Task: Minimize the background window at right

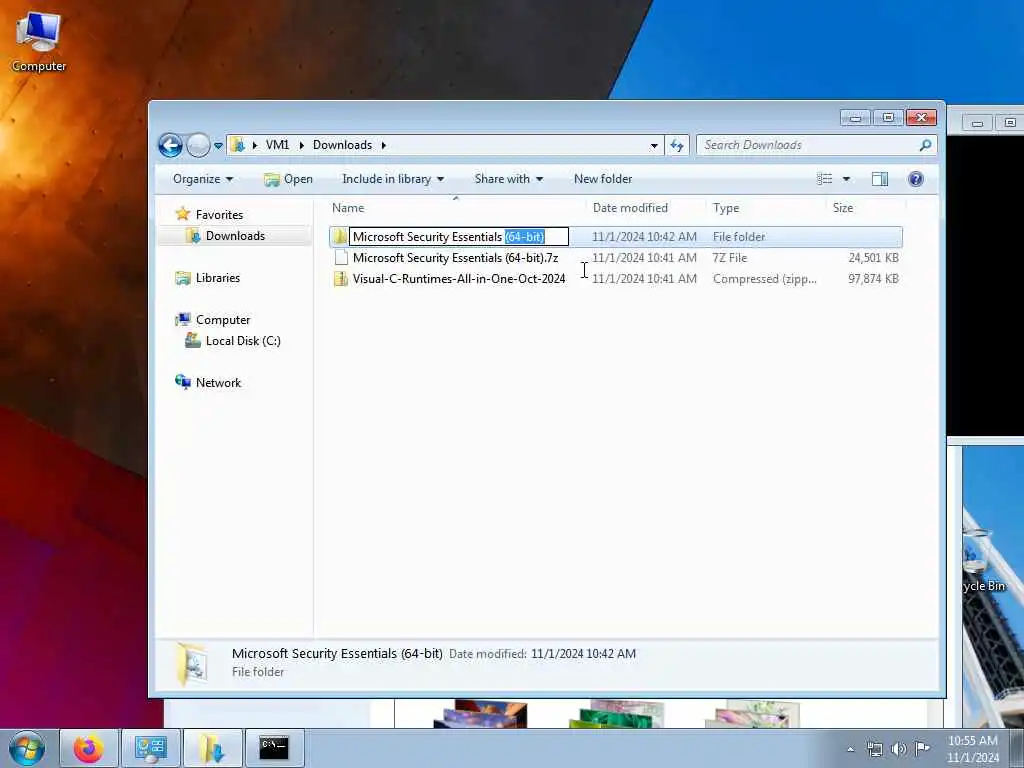Action: coord(977,123)
